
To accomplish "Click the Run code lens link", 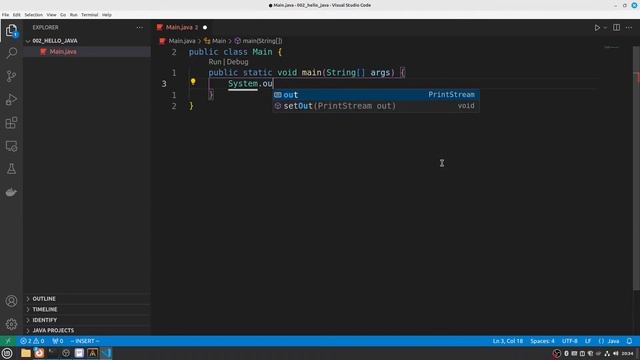I will [215, 62].
